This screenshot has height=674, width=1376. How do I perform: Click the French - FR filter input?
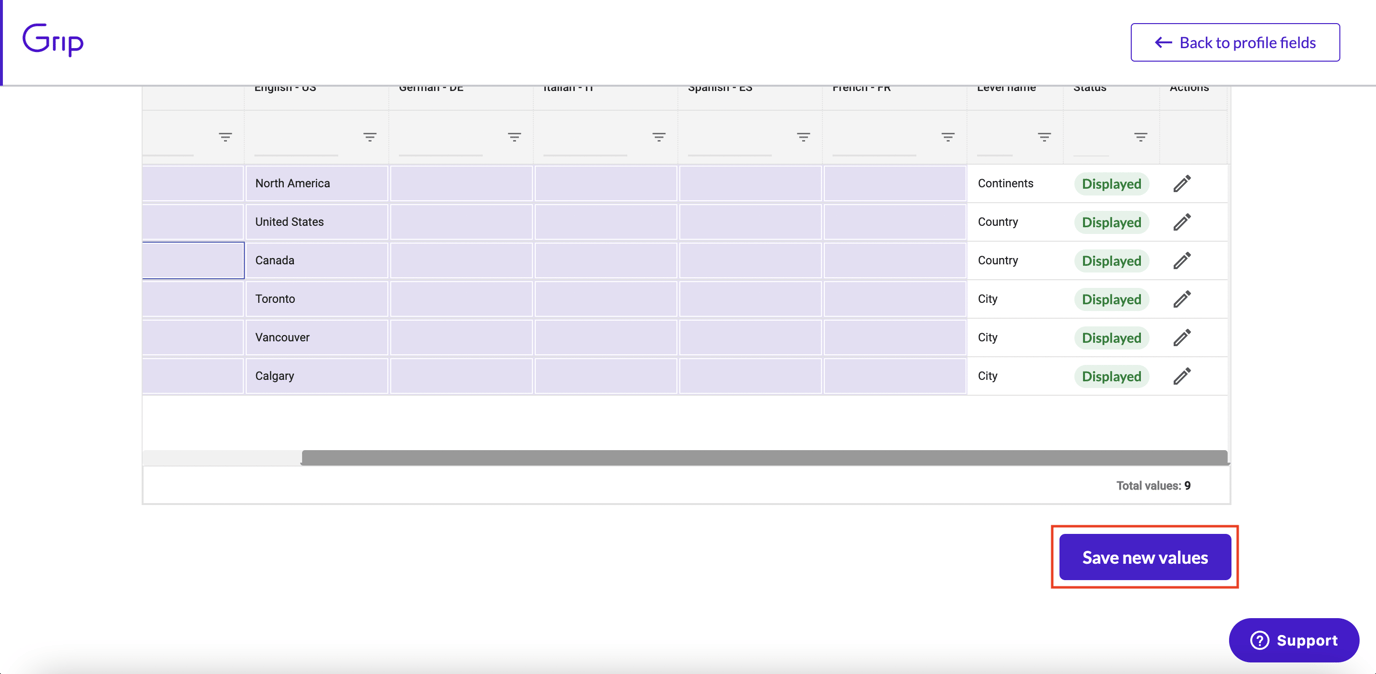click(874, 138)
